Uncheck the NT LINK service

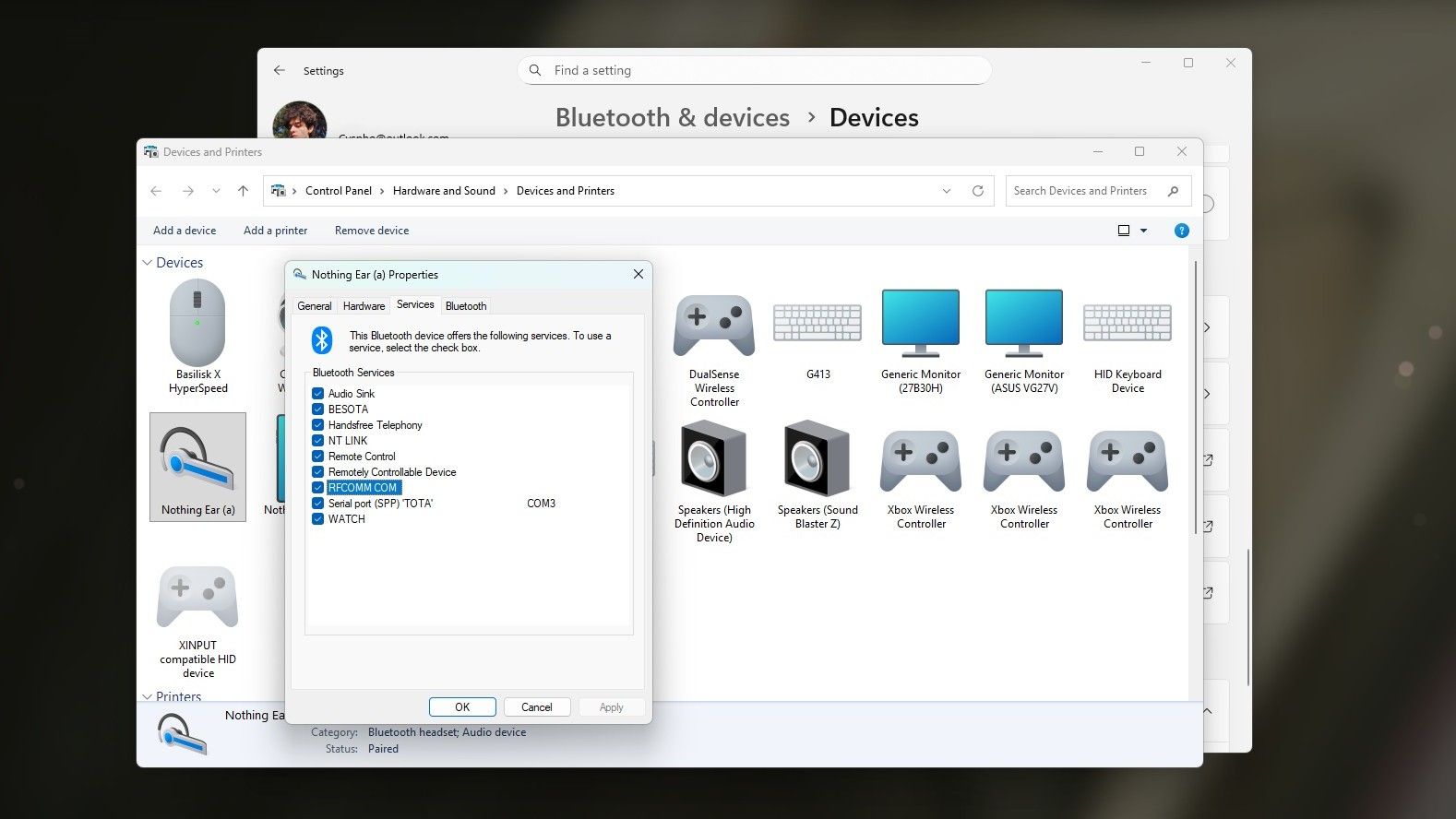tap(317, 440)
